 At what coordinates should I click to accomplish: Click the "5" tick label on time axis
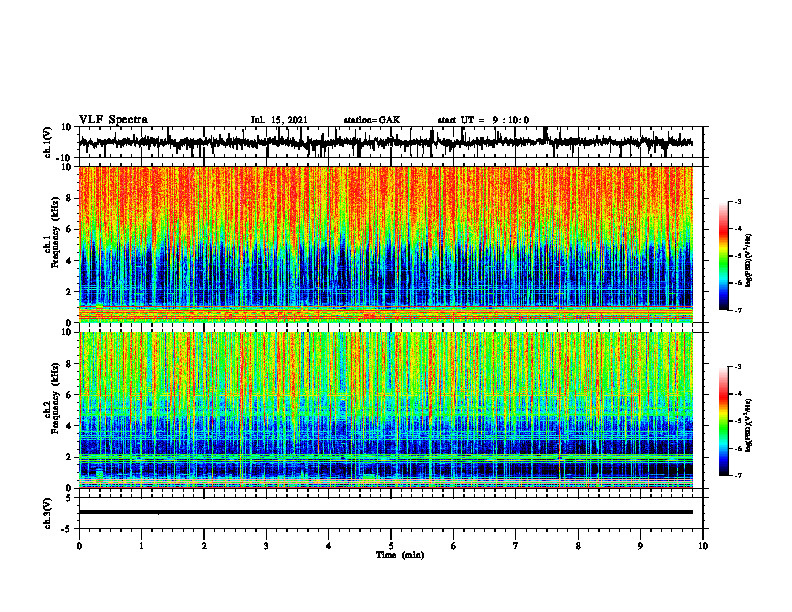pos(391,546)
